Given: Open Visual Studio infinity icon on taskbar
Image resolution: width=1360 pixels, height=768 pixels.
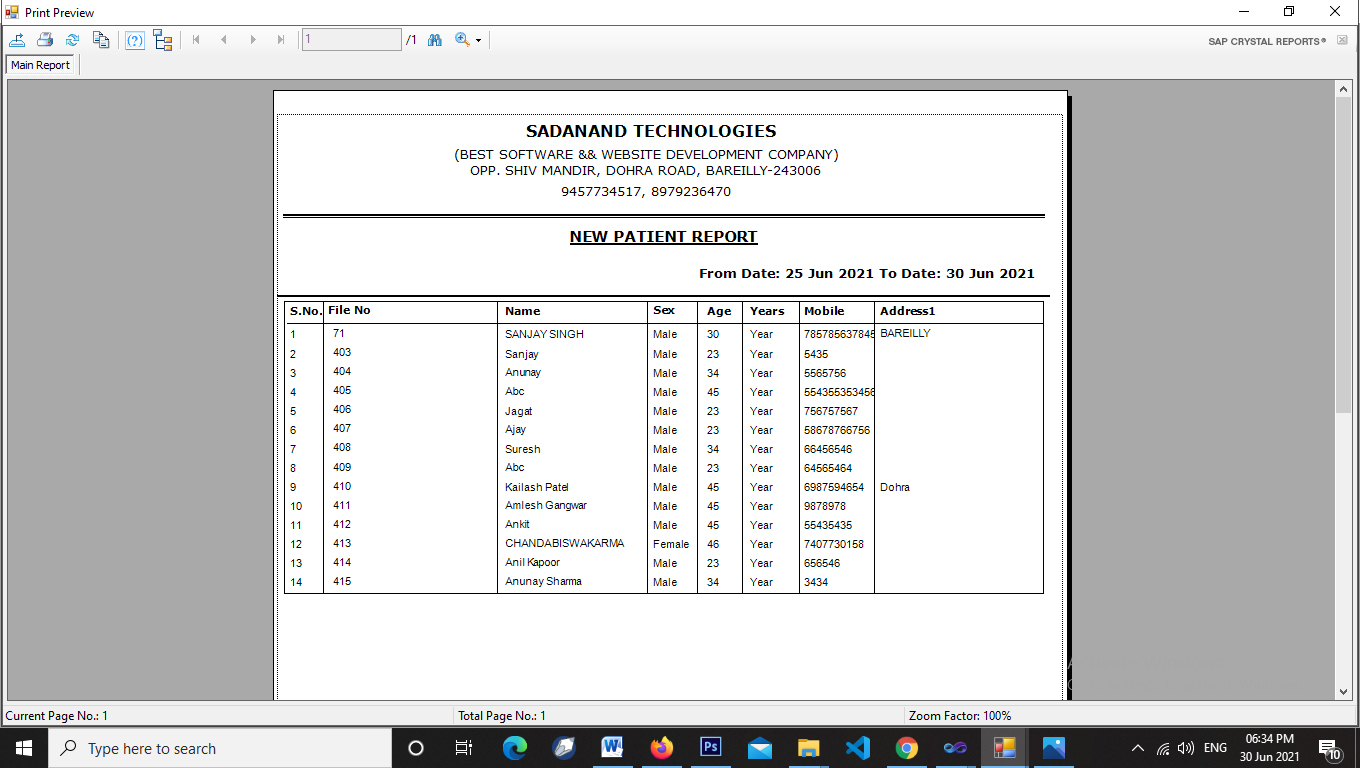Looking at the screenshot, I should [955, 748].
